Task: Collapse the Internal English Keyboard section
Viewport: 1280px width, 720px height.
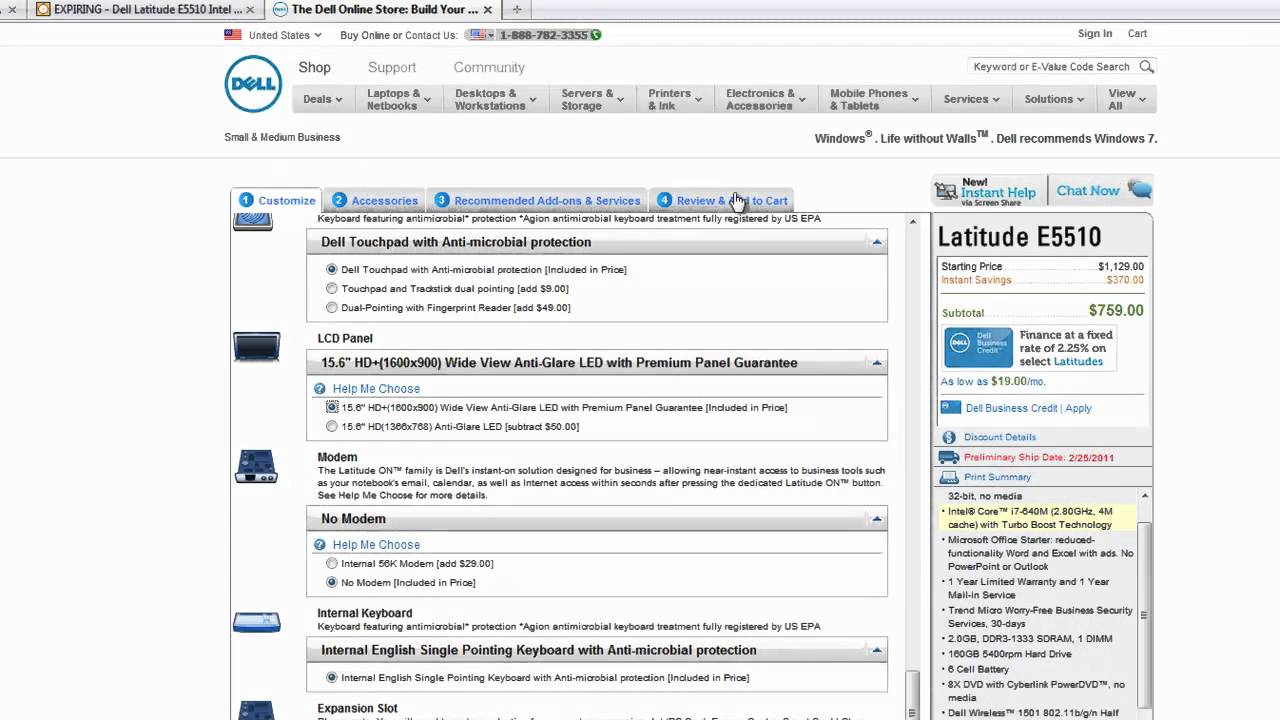Action: (x=877, y=650)
